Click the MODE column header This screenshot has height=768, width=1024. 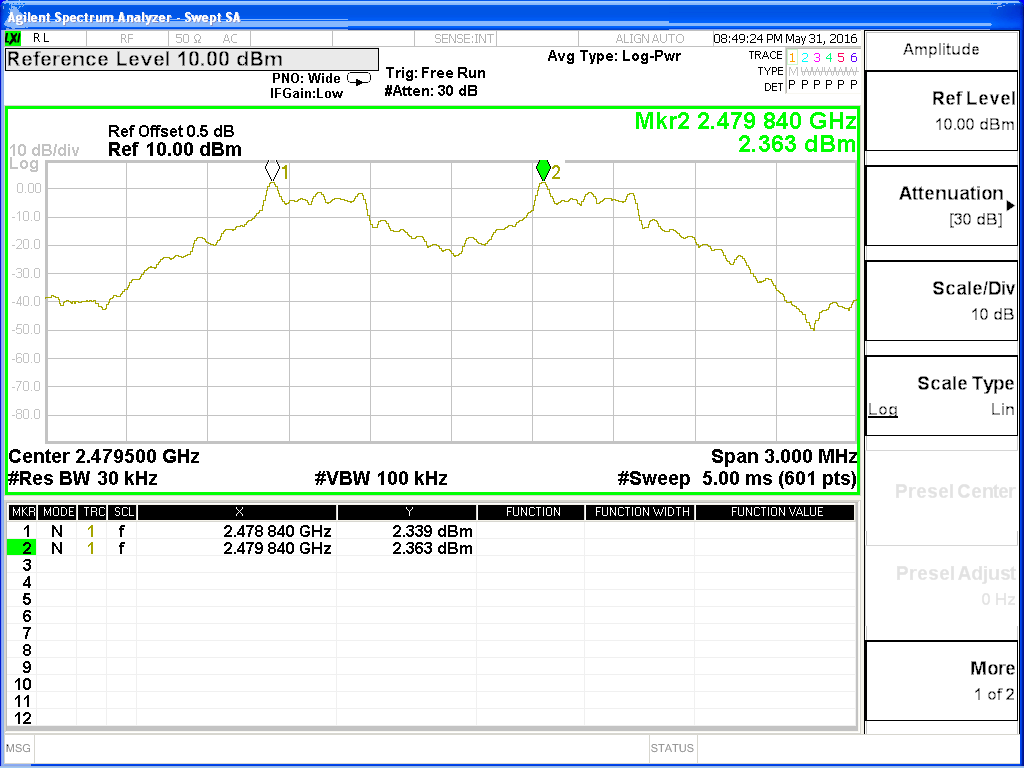click(57, 513)
